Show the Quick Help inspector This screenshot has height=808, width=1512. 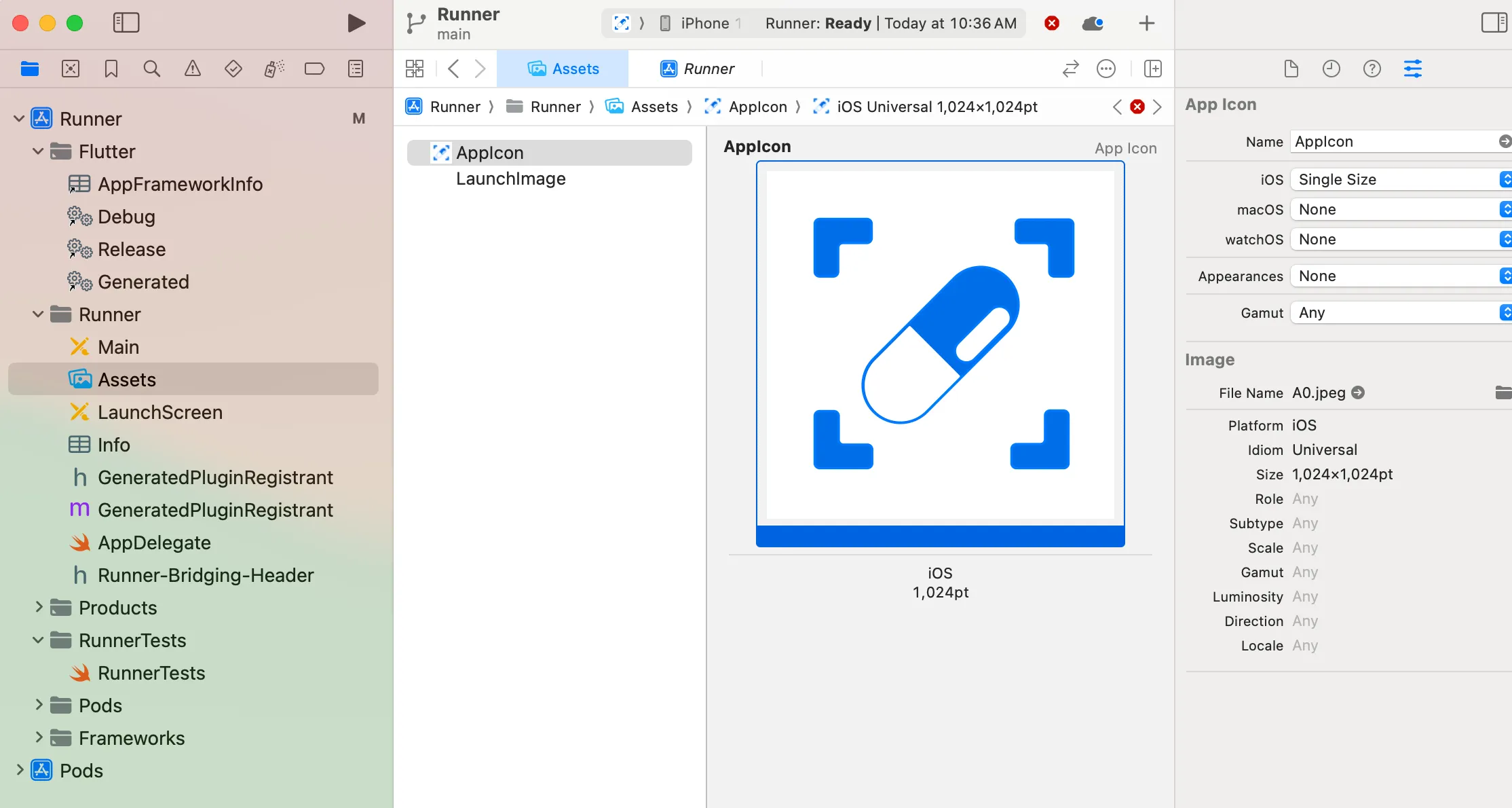click(1372, 69)
